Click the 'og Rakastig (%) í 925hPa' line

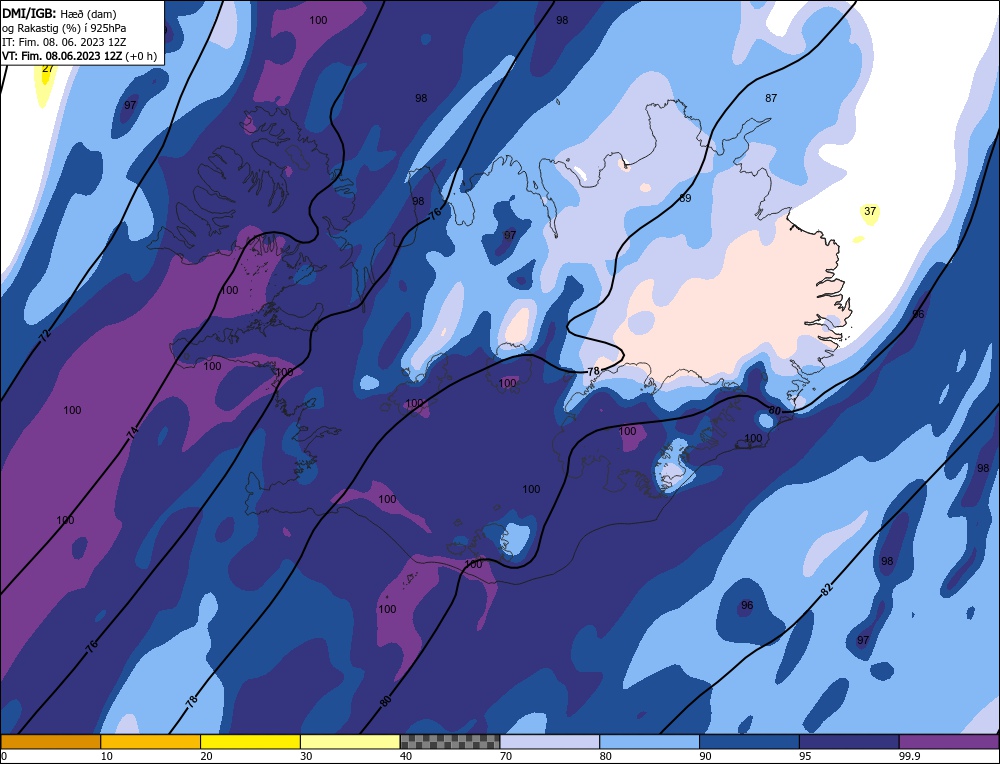click(64, 28)
